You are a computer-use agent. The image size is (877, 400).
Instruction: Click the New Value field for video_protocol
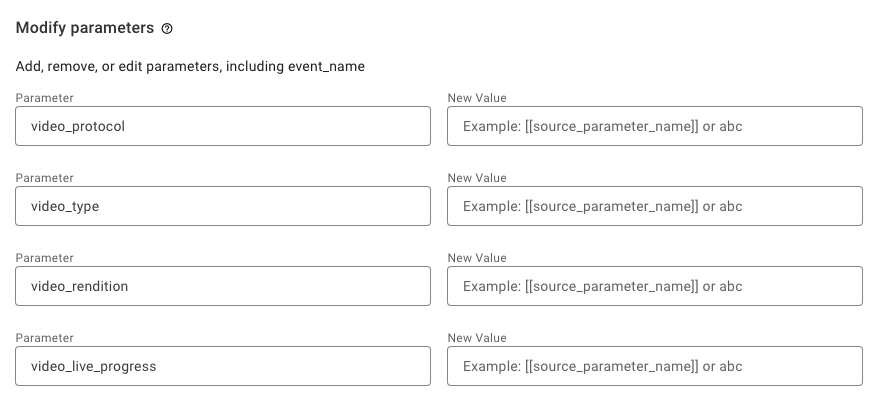click(x=654, y=126)
